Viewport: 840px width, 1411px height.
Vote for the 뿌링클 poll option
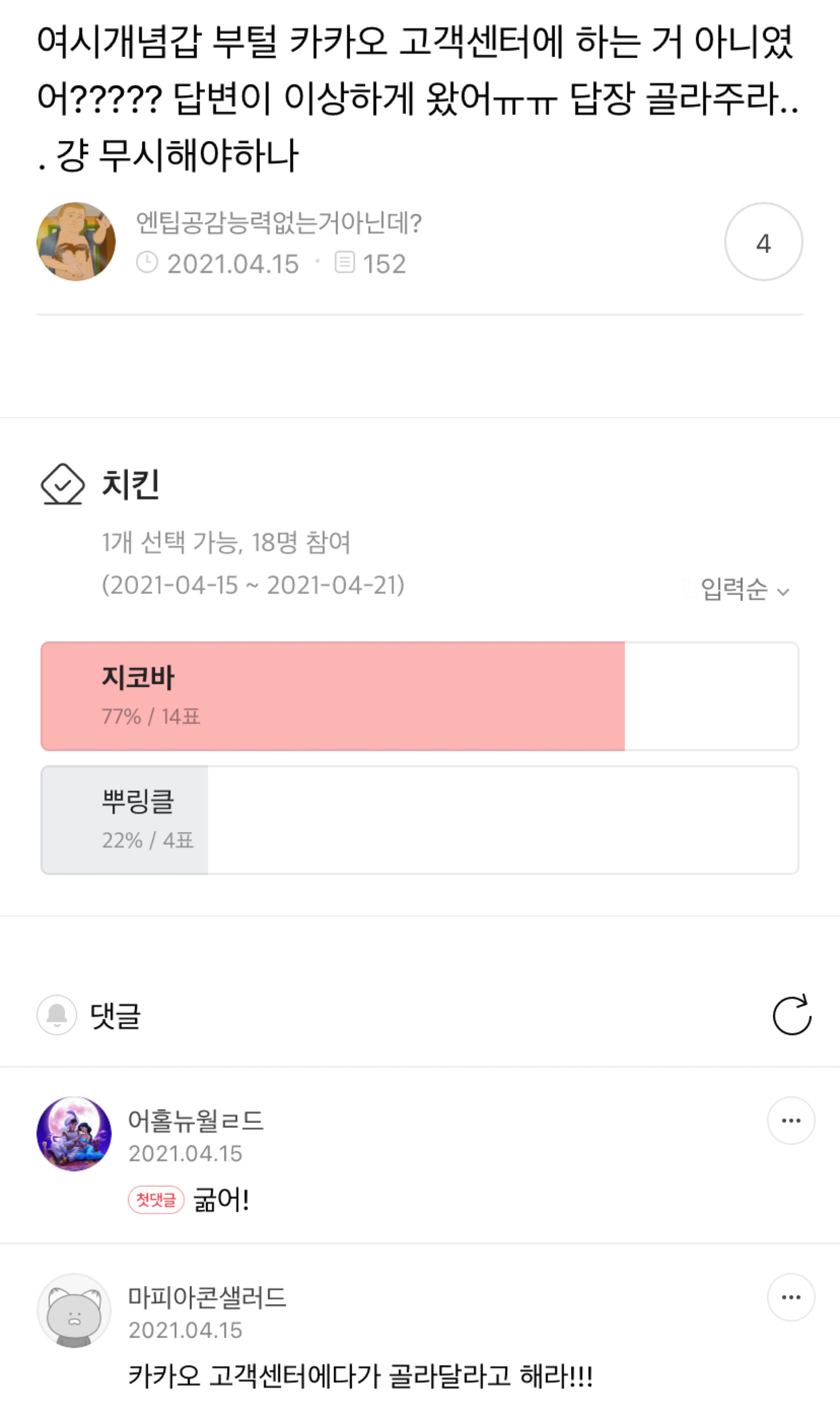click(x=420, y=820)
